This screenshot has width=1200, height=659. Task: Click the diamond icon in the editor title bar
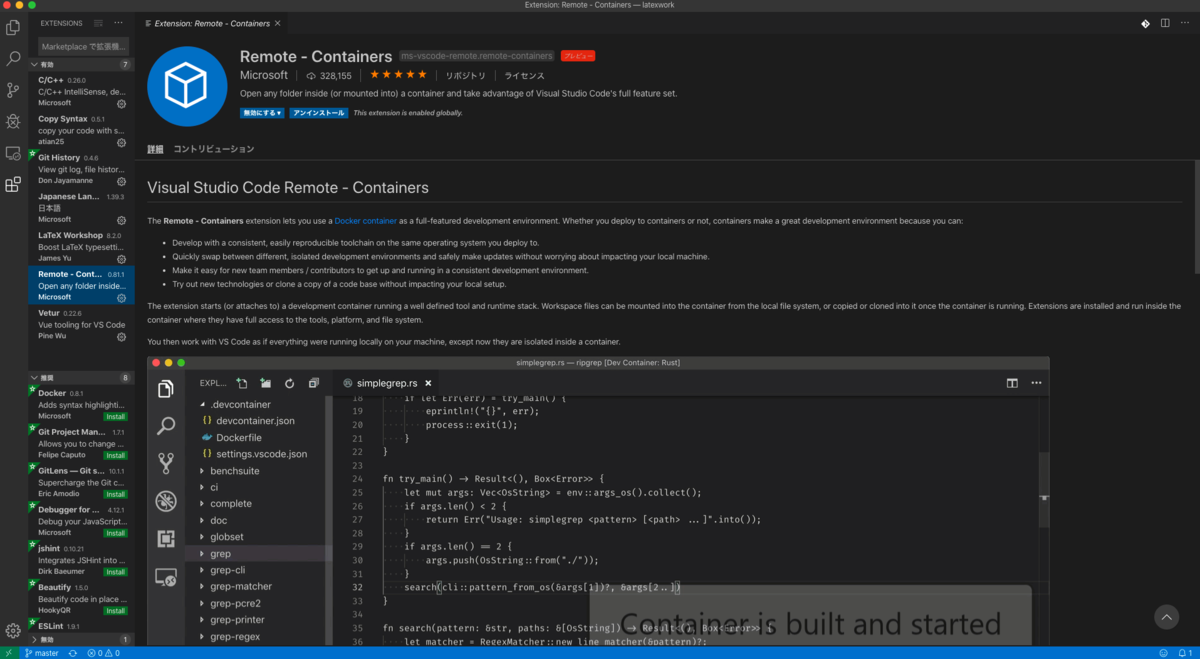[x=1146, y=22]
